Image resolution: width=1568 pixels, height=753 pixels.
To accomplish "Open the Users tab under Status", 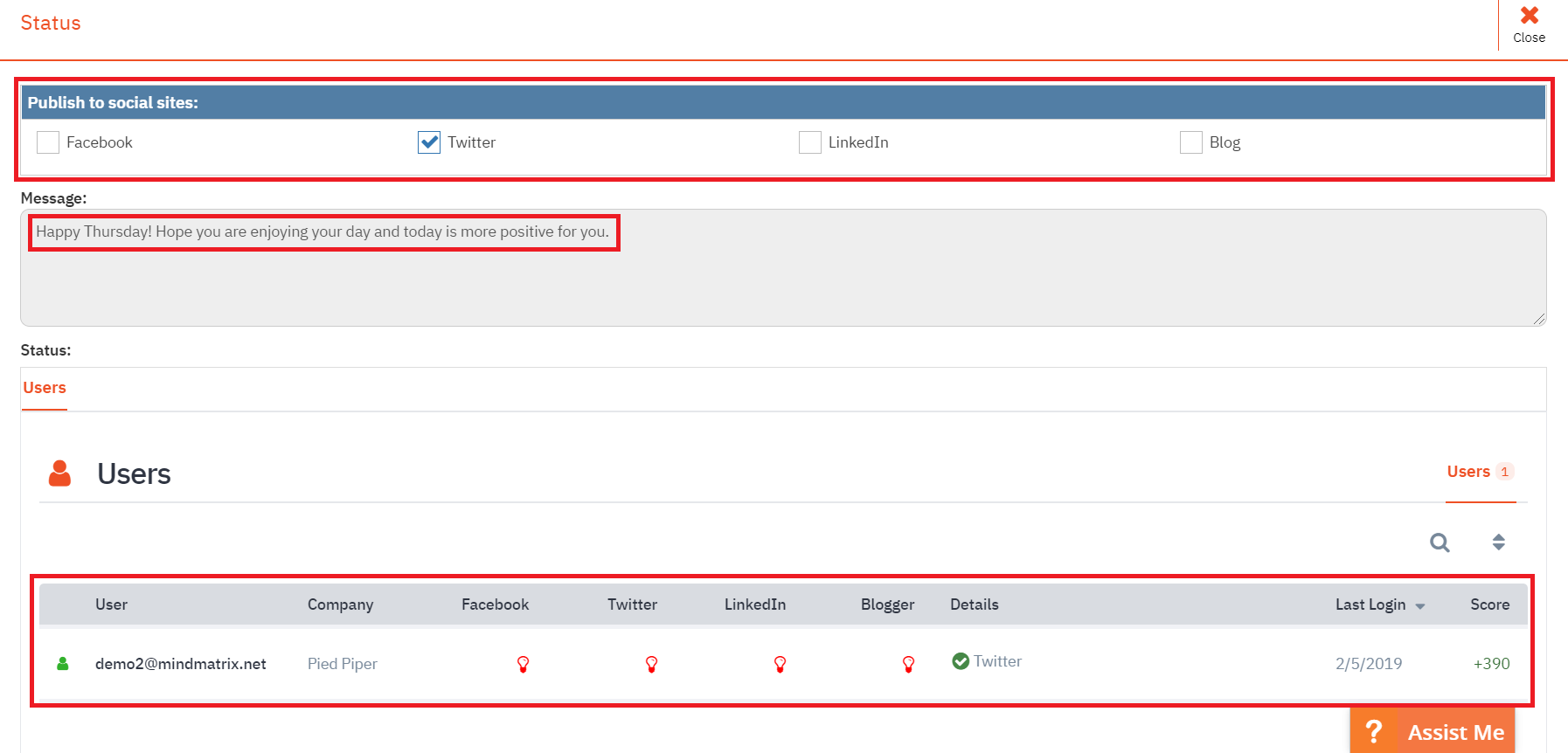I will pyautogui.click(x=45, y=388).
